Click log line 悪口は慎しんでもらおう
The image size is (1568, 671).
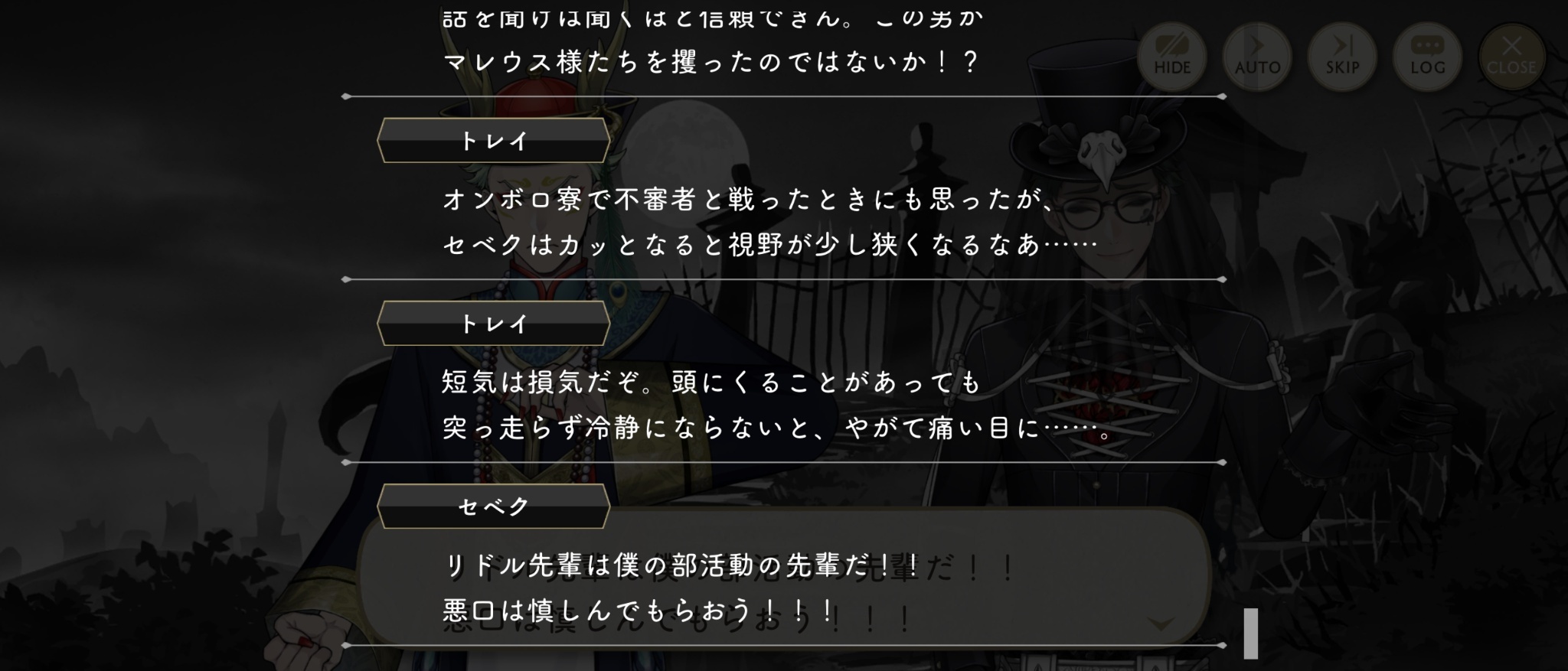point(639,611)
